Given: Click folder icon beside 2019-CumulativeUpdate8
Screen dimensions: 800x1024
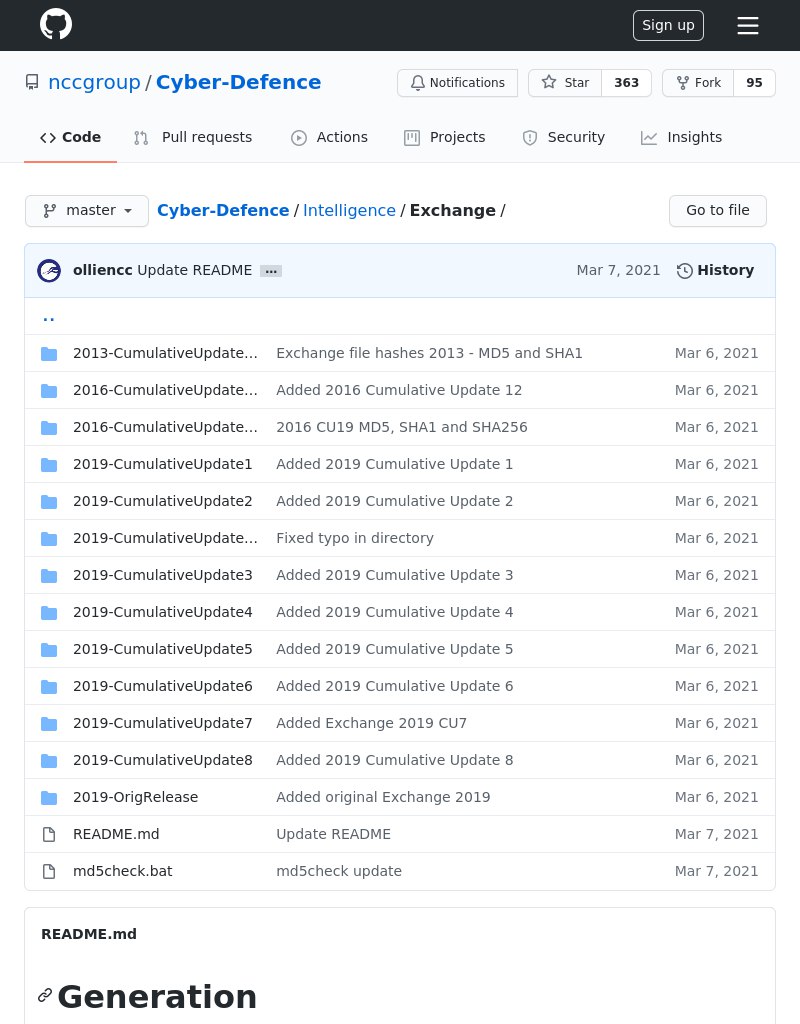Looking at the screenshot, I should click(49, 761).
